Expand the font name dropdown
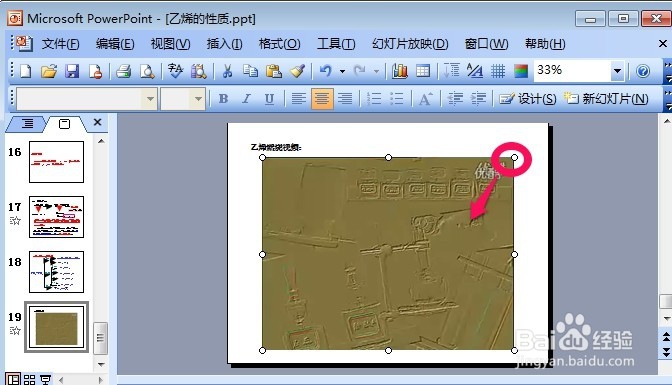The height and width of the screenshot is (385, 672). [150, 99]
